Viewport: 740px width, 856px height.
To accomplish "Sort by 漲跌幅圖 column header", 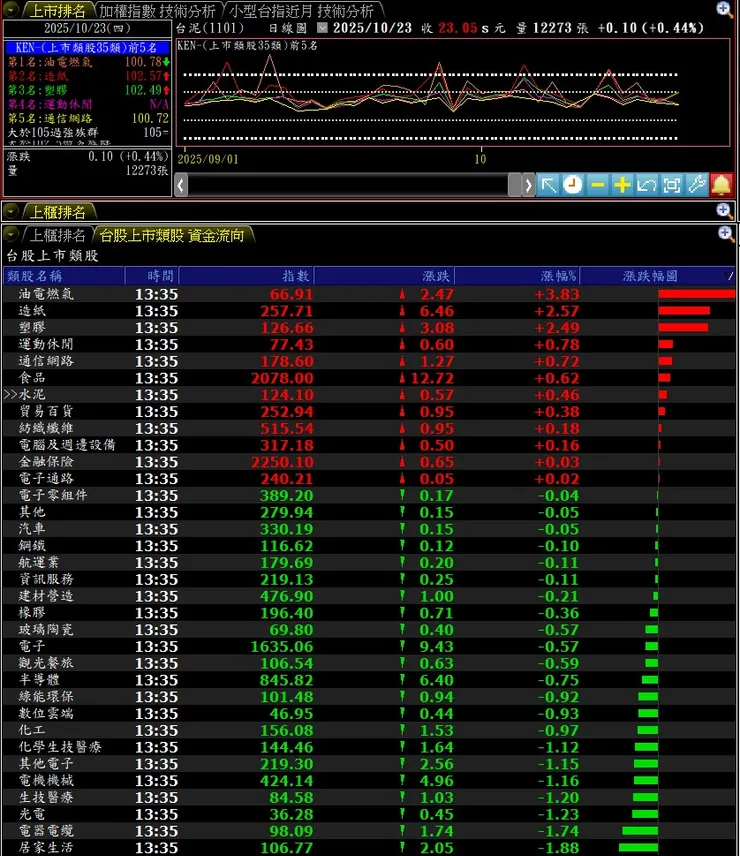I will pyautogui.click(x=657, y=276).
